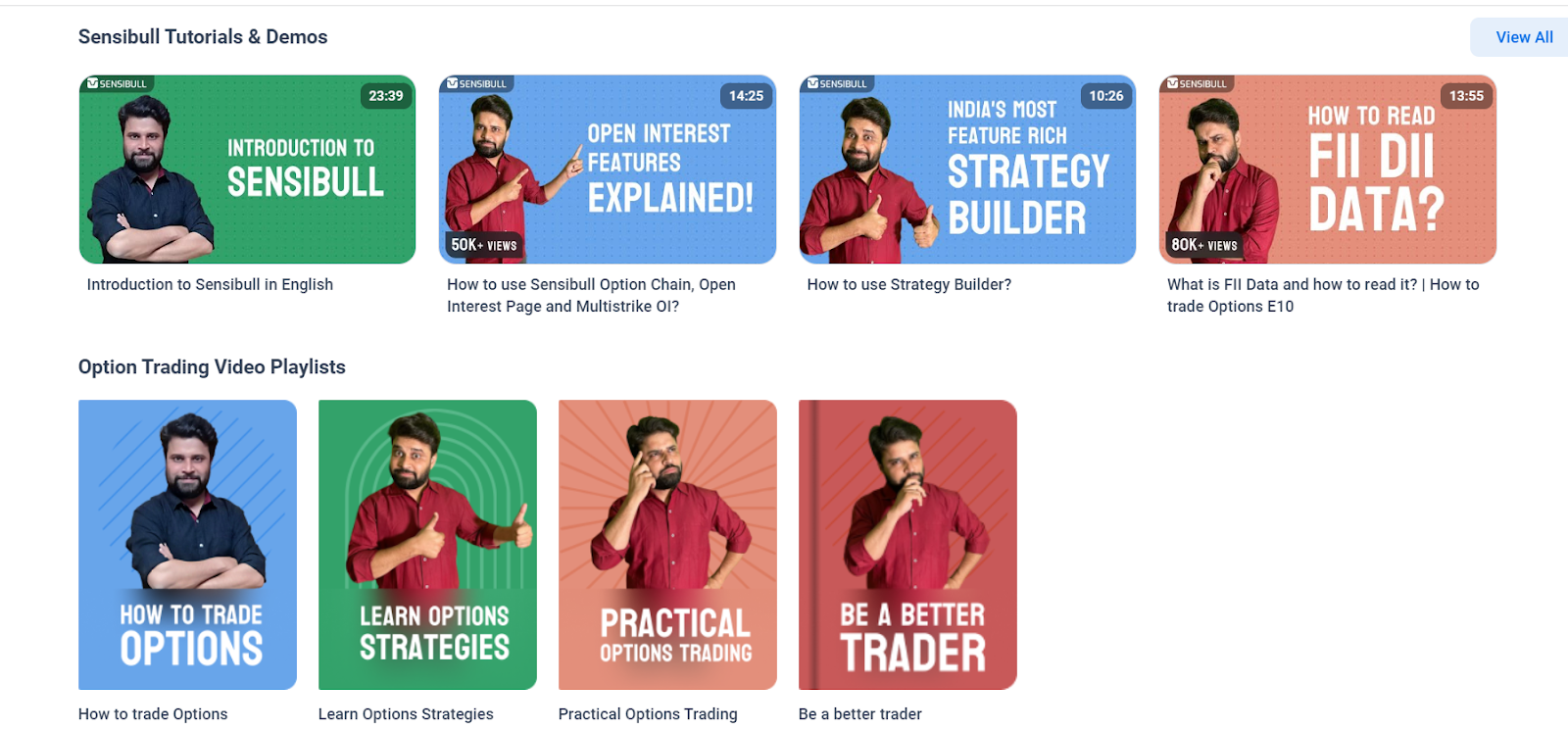Click the 14:25 duration badge
This screenshot has width=1568, height=730.
click(x=746, y=96)
